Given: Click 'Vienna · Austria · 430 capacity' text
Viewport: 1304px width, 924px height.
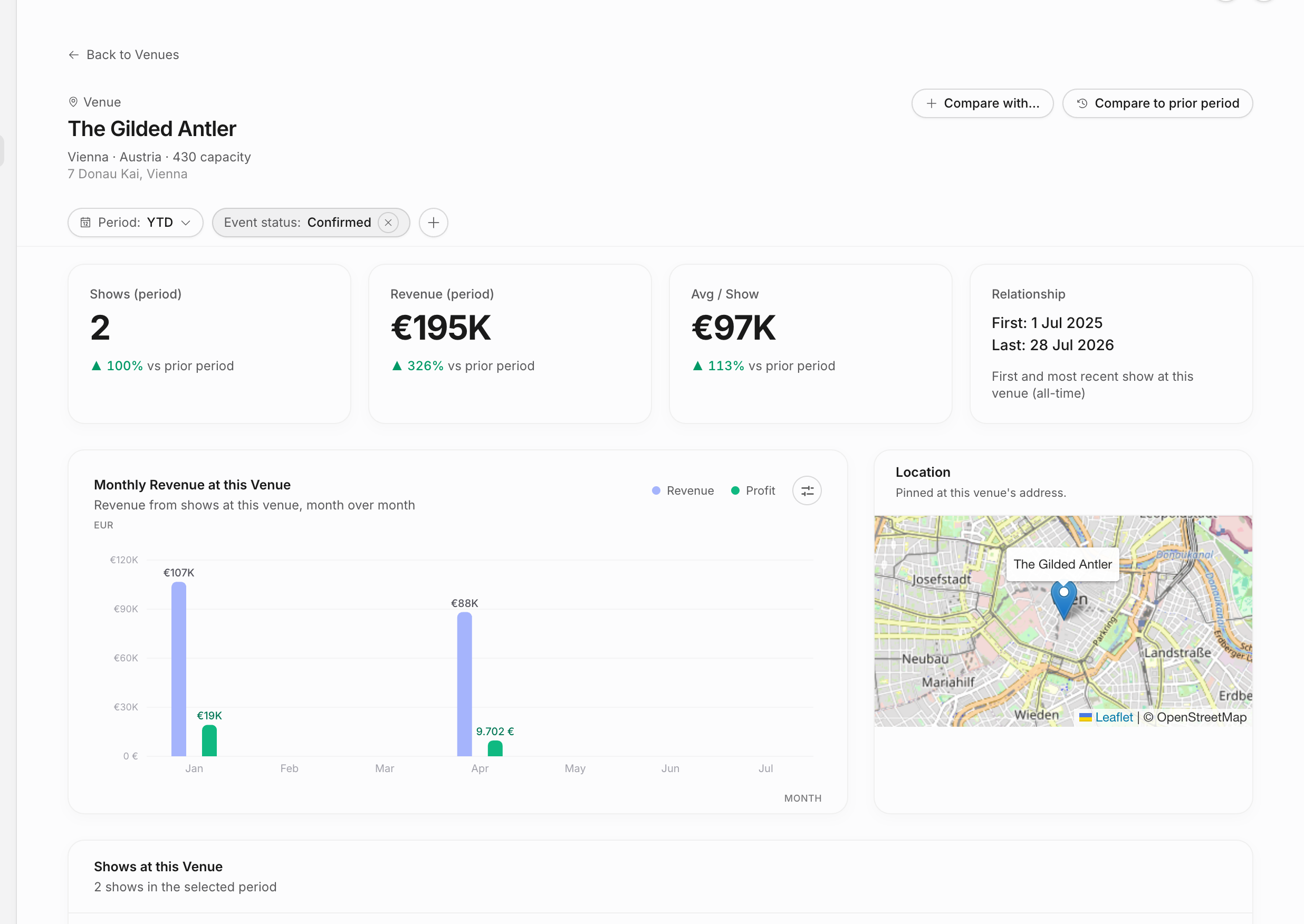Looking at the screenshot, I should [159, 157].
